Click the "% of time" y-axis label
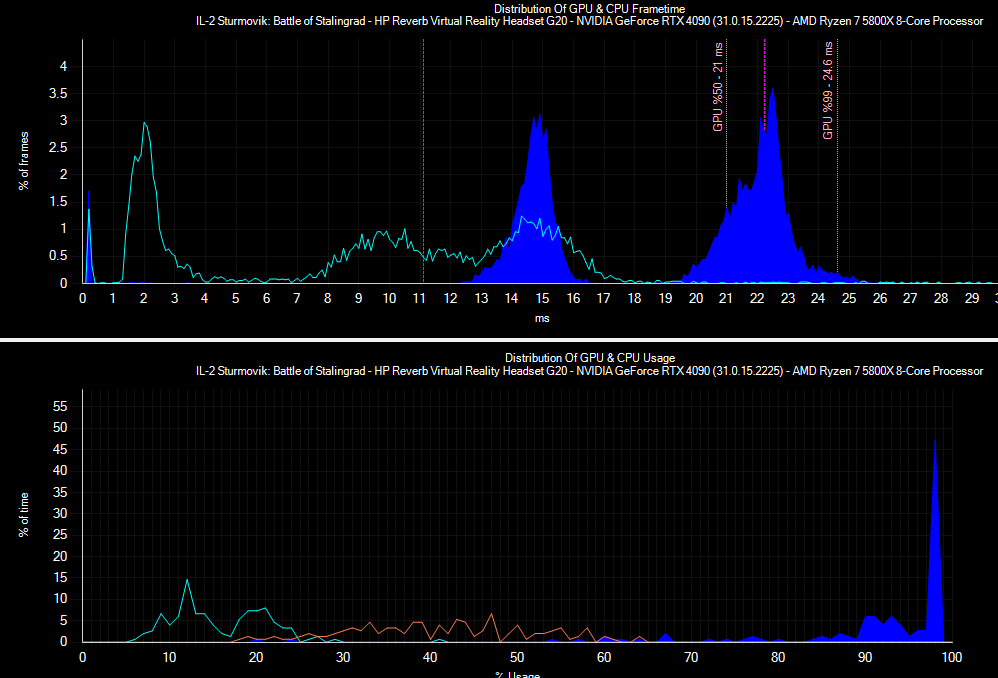The width and height of the screenshot is (998, 678). (x=24, y=512)
